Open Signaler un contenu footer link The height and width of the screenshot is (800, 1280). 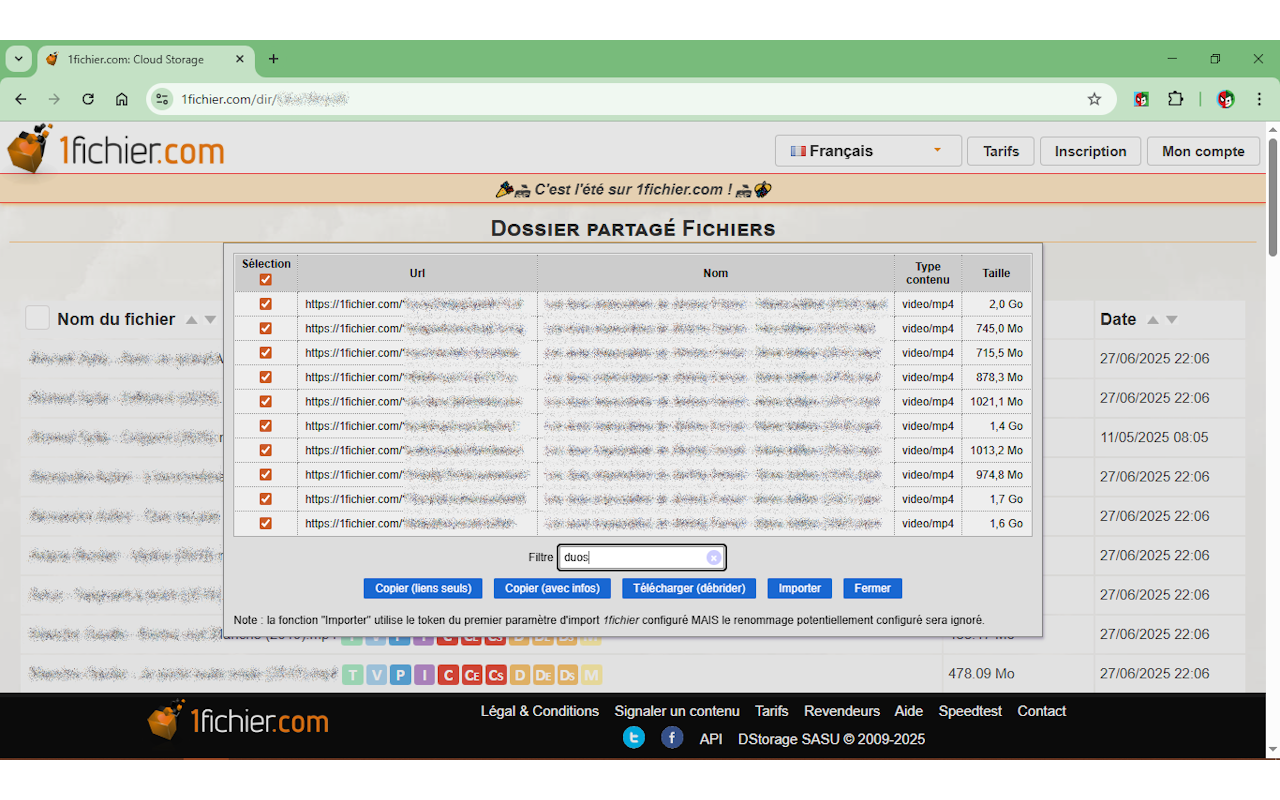pos(677,711)
